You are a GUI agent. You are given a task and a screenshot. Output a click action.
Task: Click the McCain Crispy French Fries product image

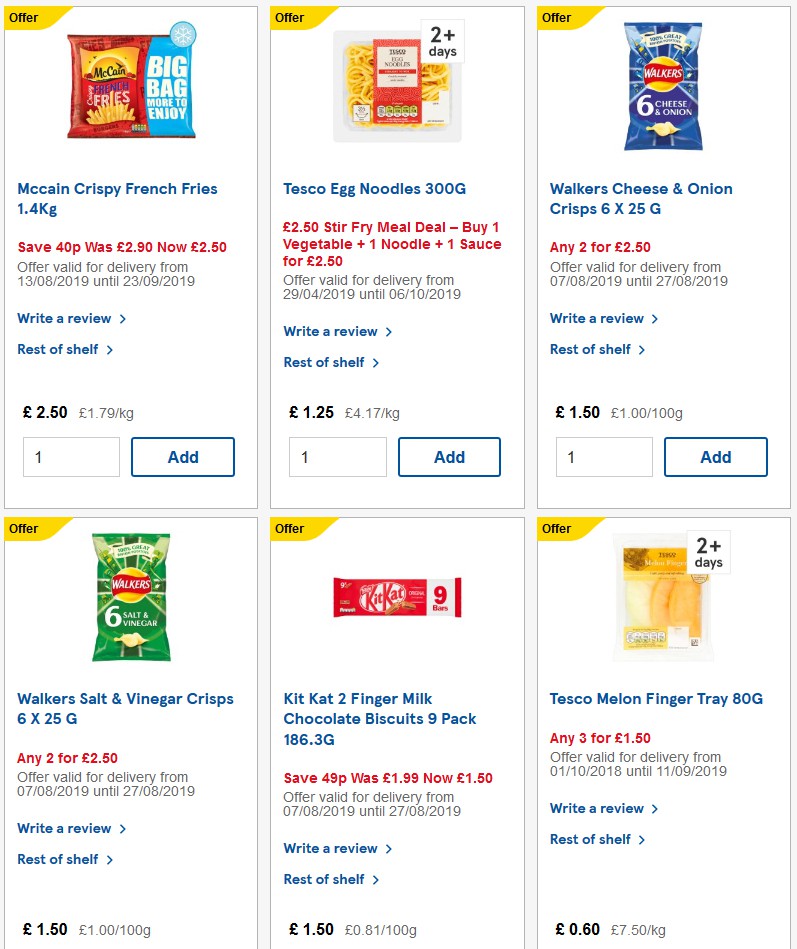point(130,85)
